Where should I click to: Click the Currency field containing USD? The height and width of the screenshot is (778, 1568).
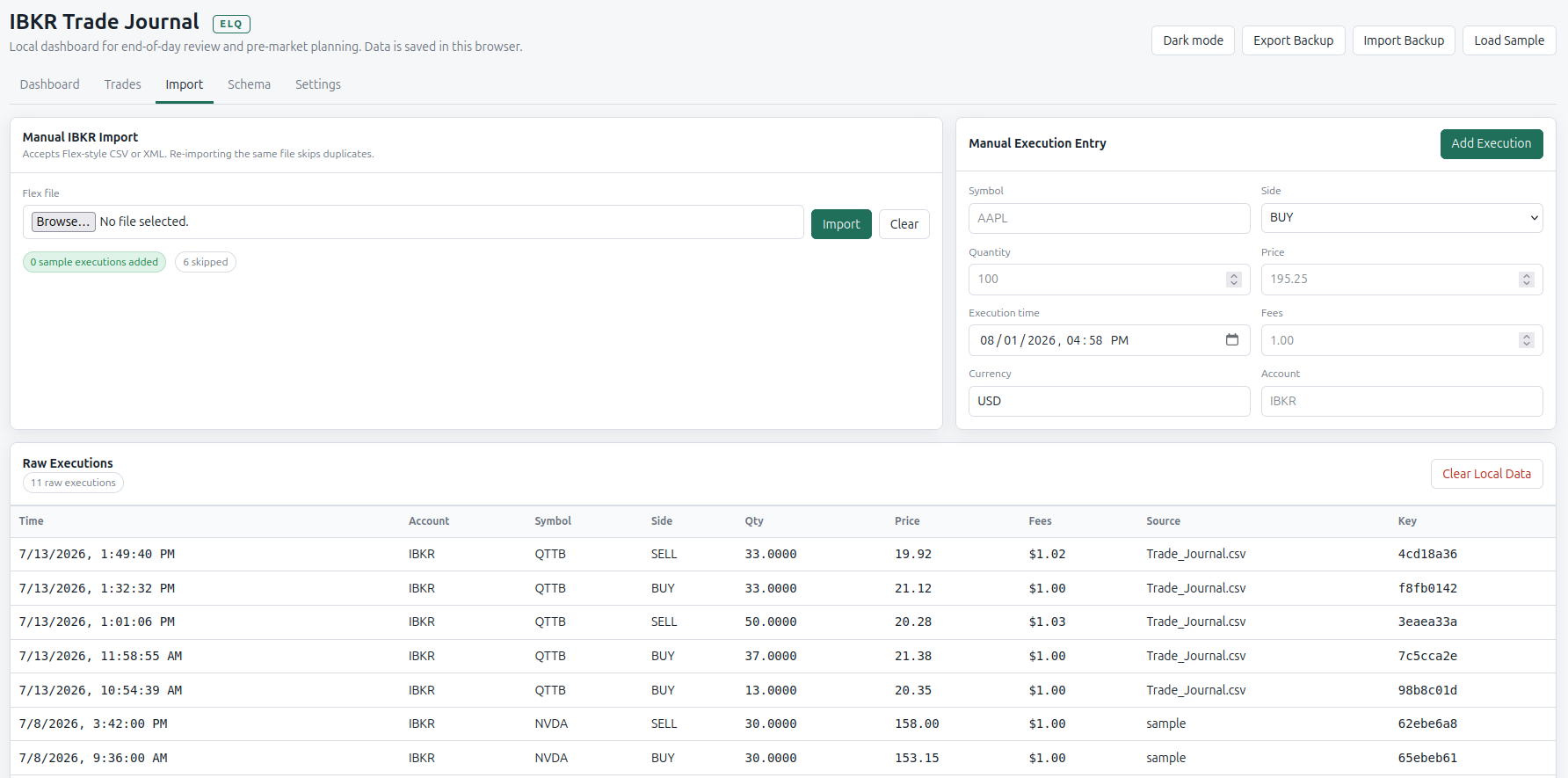pos(1109,401)
